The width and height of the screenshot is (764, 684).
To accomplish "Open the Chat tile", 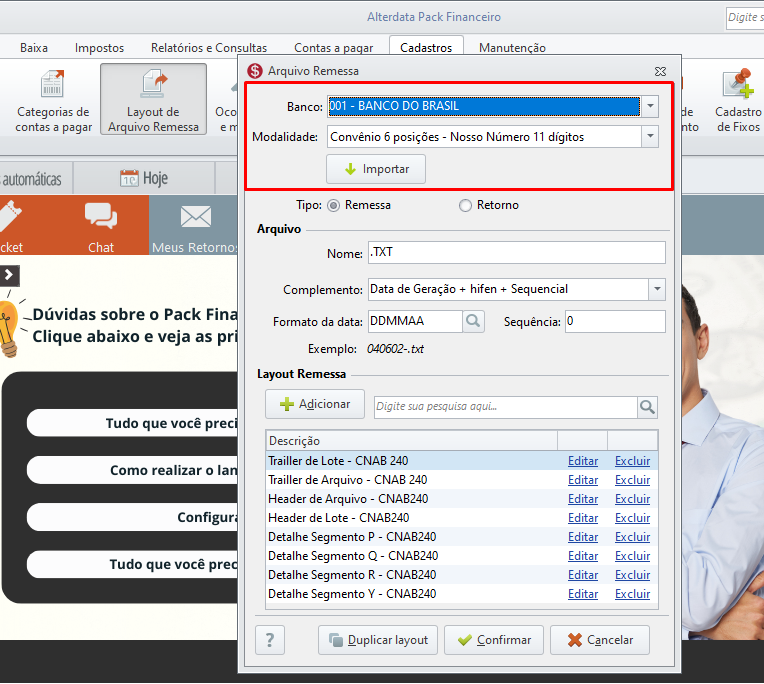I will coord(101,225).
